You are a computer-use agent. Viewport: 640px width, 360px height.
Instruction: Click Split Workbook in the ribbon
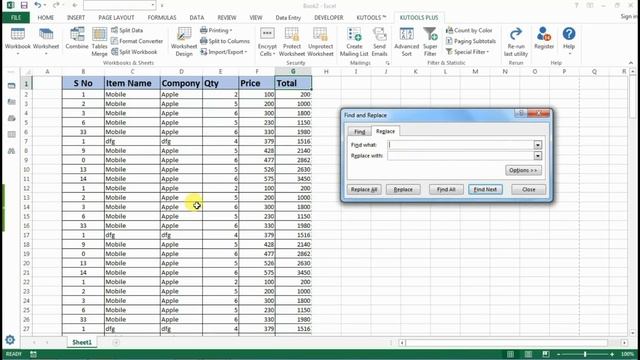134,52
